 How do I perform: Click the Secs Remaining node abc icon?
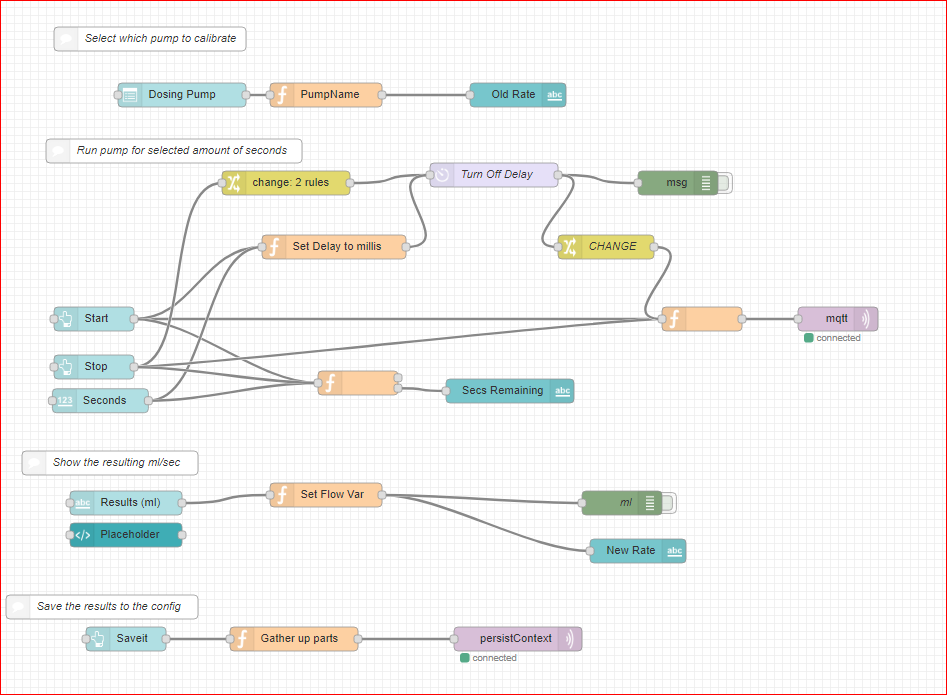click(562, 391)
